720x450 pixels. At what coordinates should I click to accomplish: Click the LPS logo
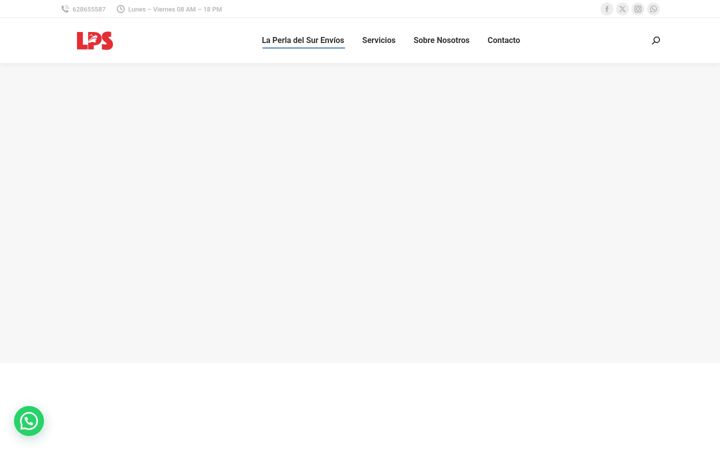click(x=95, y=40)
